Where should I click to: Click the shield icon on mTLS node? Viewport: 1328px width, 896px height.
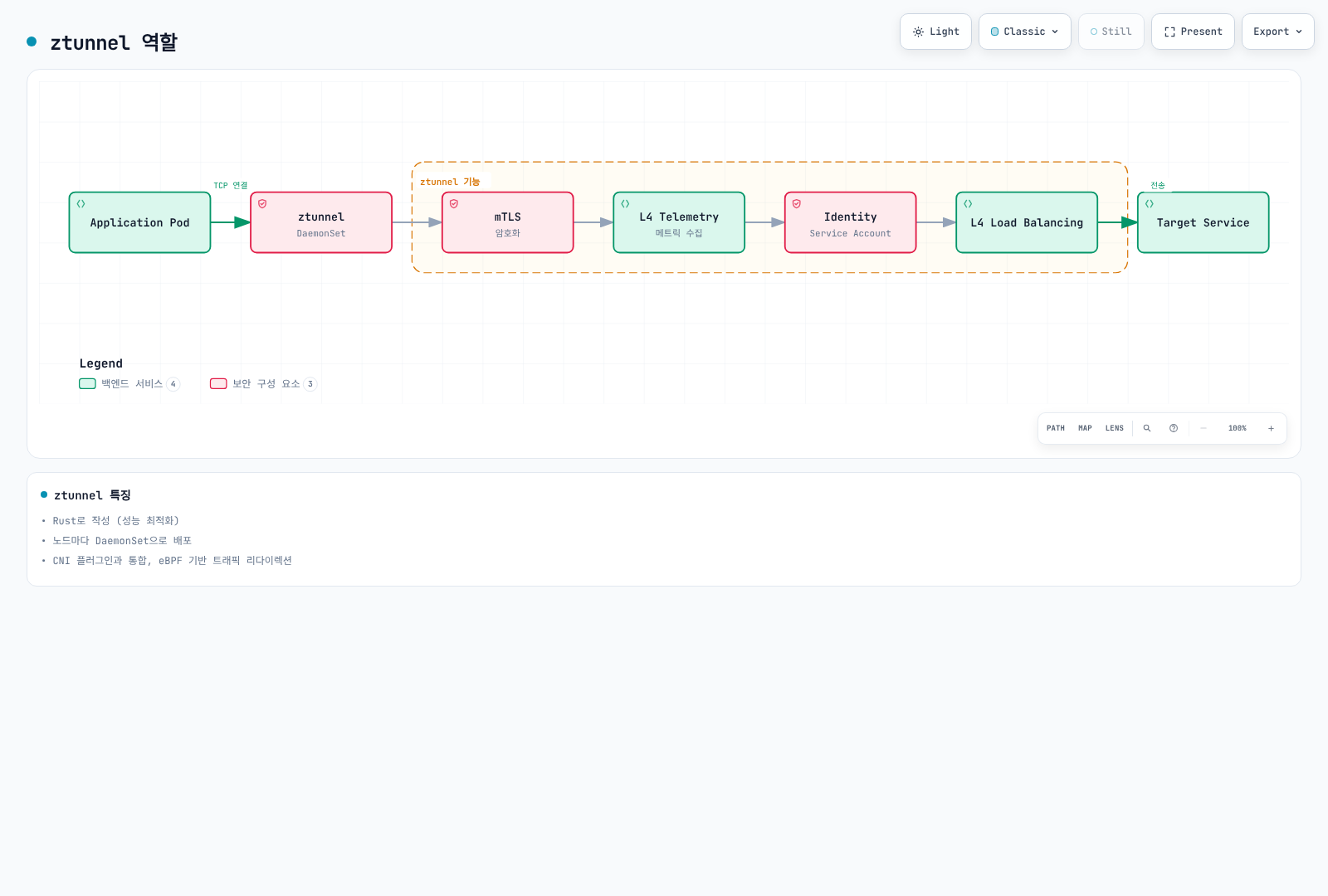pos(454,203)
